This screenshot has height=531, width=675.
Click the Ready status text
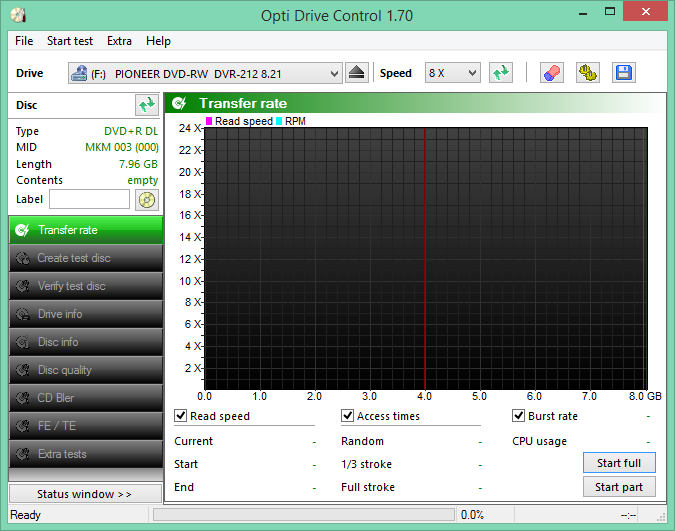pyautogui.click(x=25, y=515)
